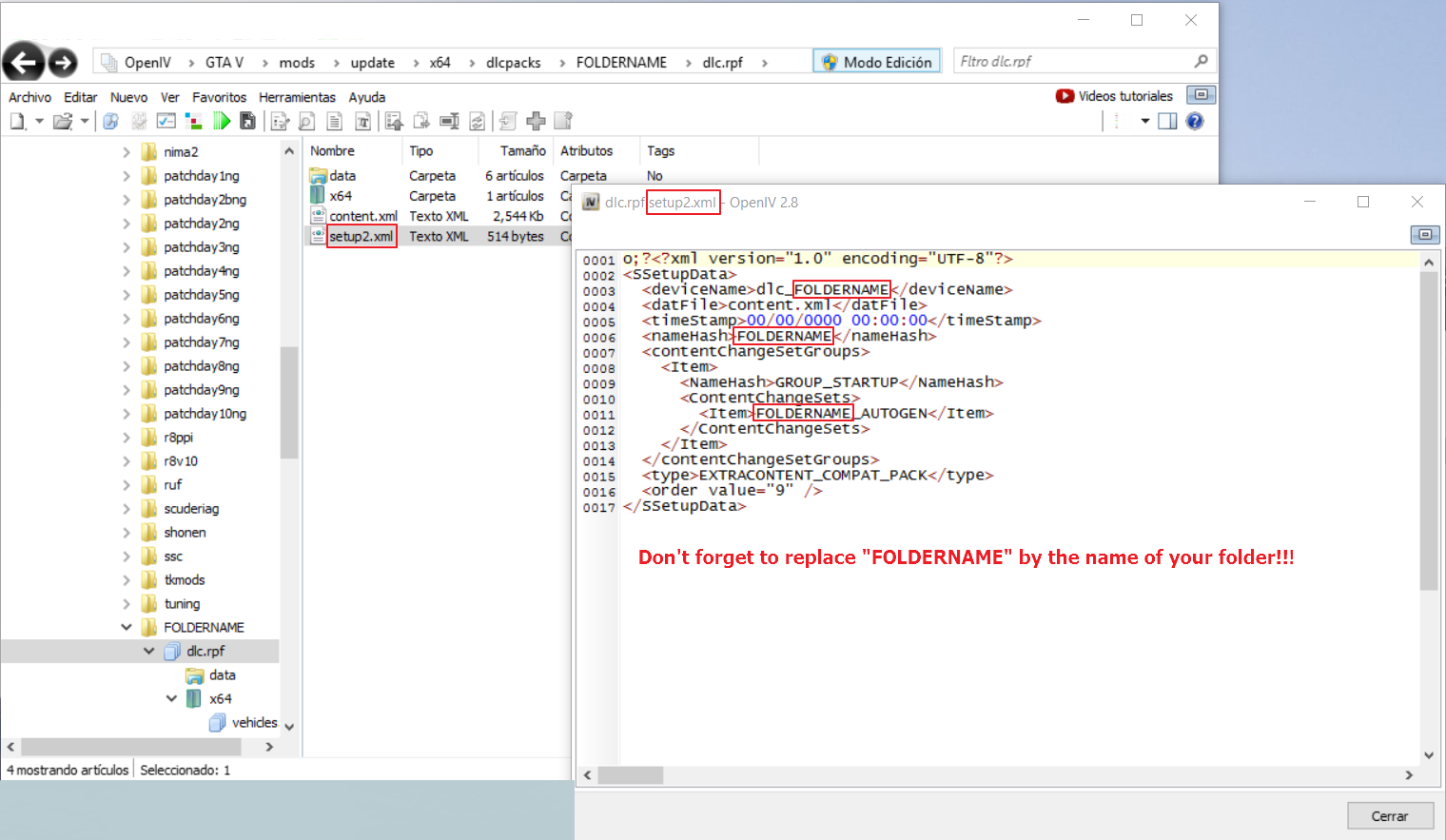Click the edit document pencil toolbar icon

(280, 121)
